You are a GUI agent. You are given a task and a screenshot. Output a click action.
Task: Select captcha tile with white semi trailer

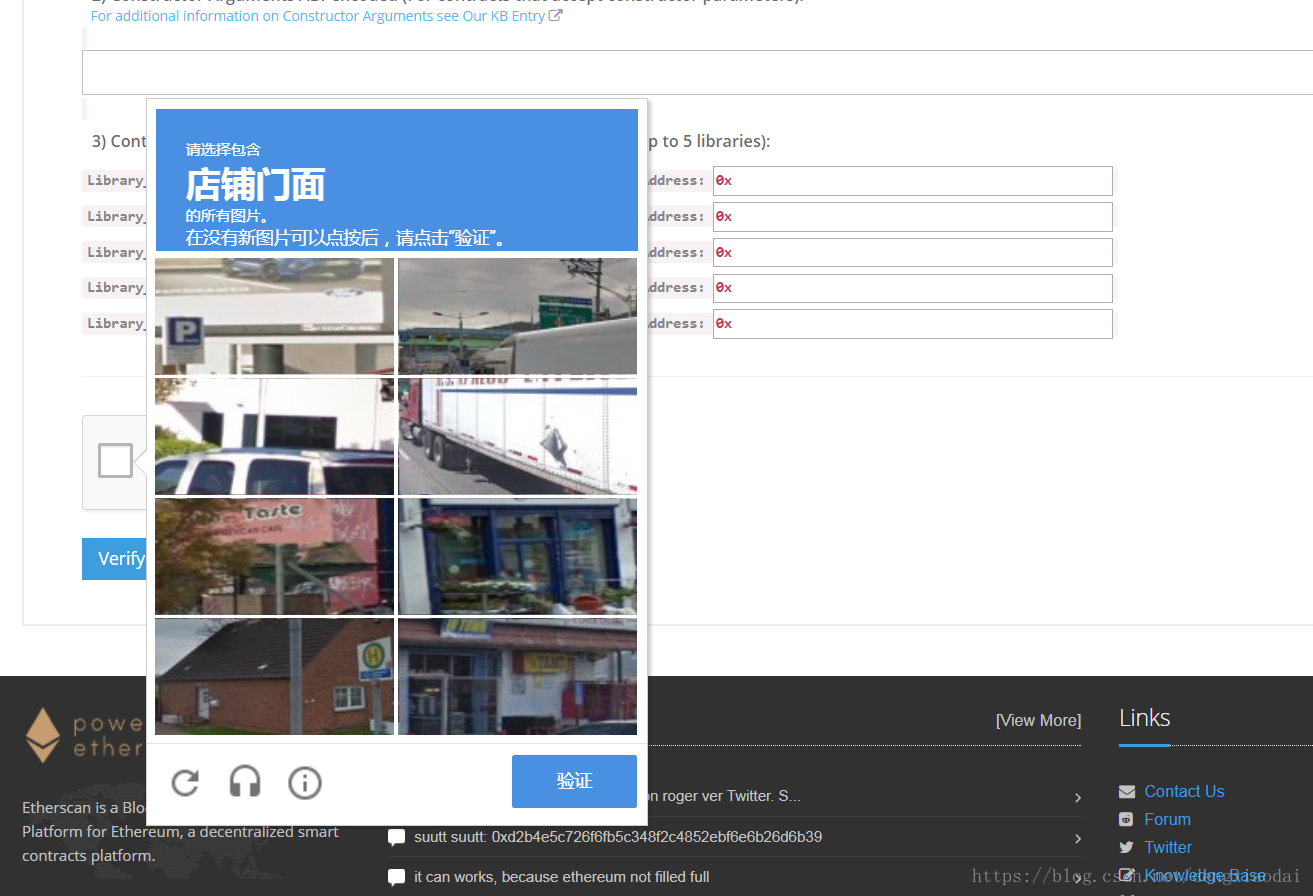517,436
